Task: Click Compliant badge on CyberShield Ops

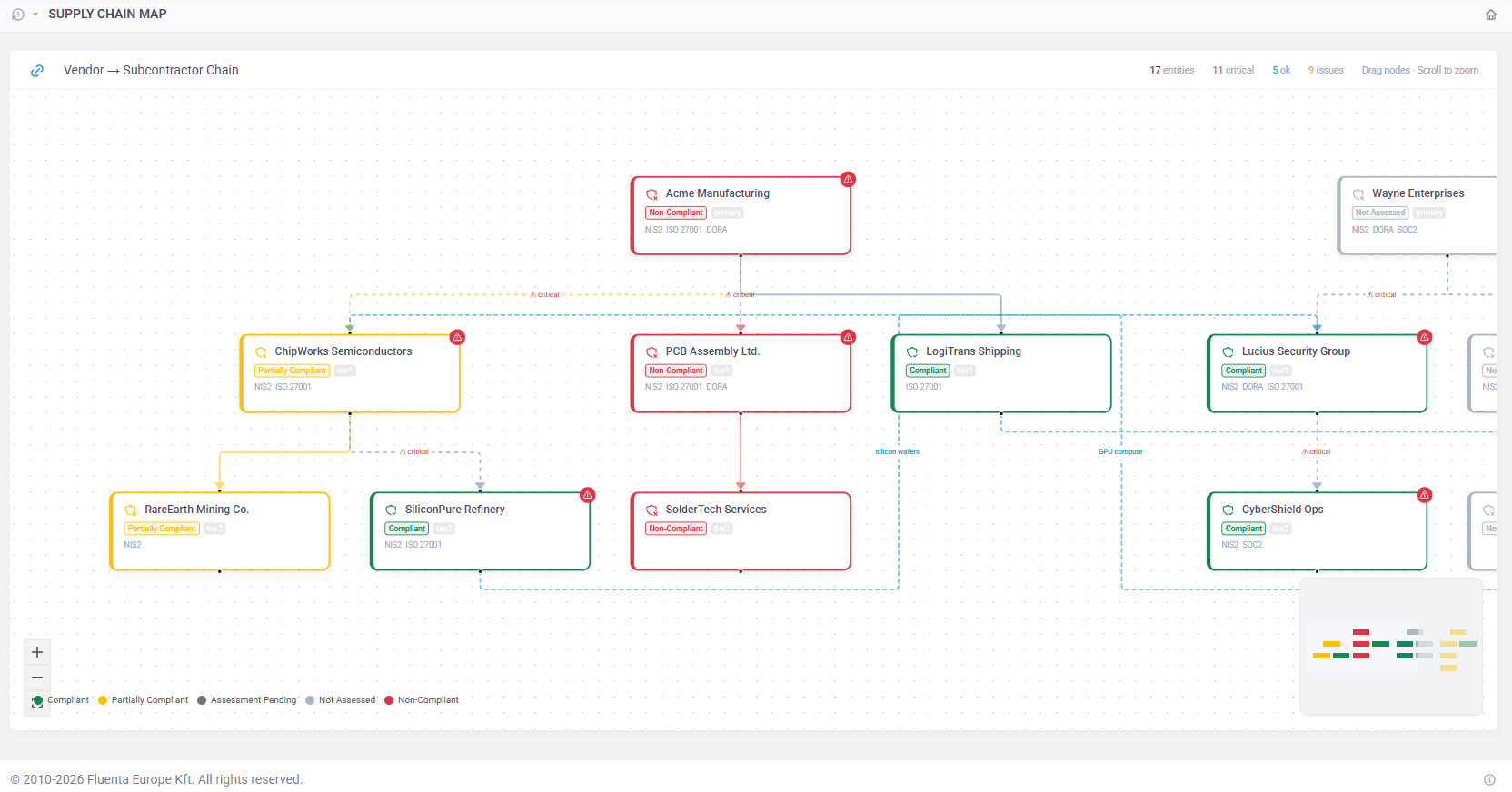Action: 1244,529
